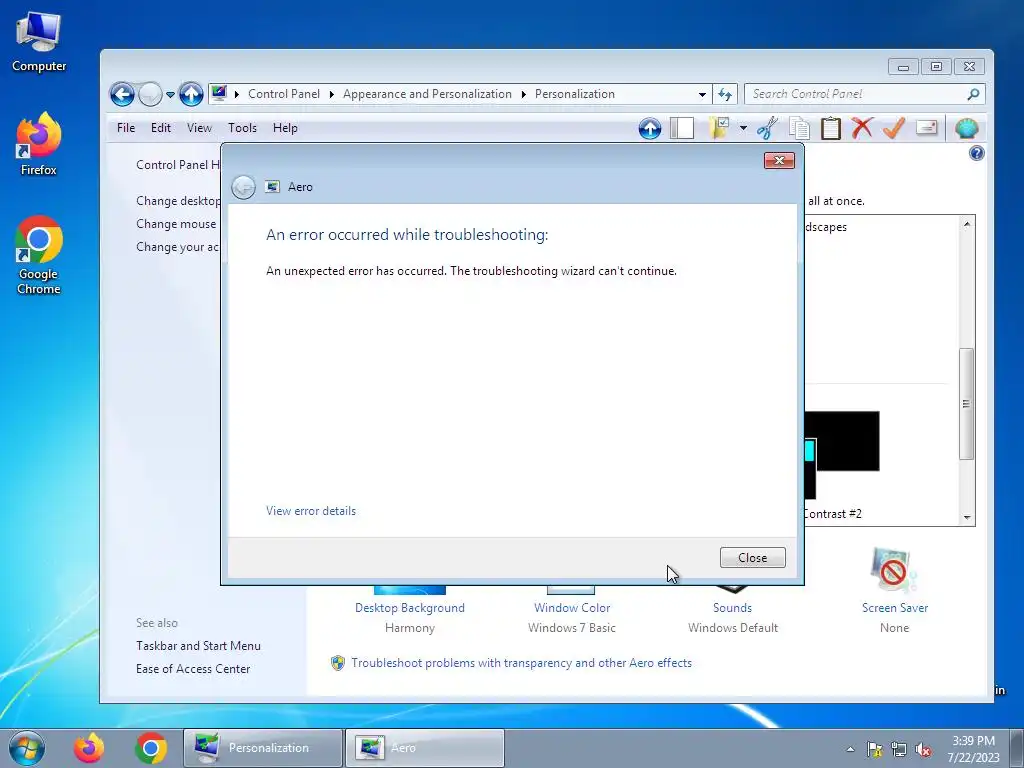The width and height of the screenshot is (1024, 768).
Task: Open the recent pages dropdown arrow
Action: 170,95
